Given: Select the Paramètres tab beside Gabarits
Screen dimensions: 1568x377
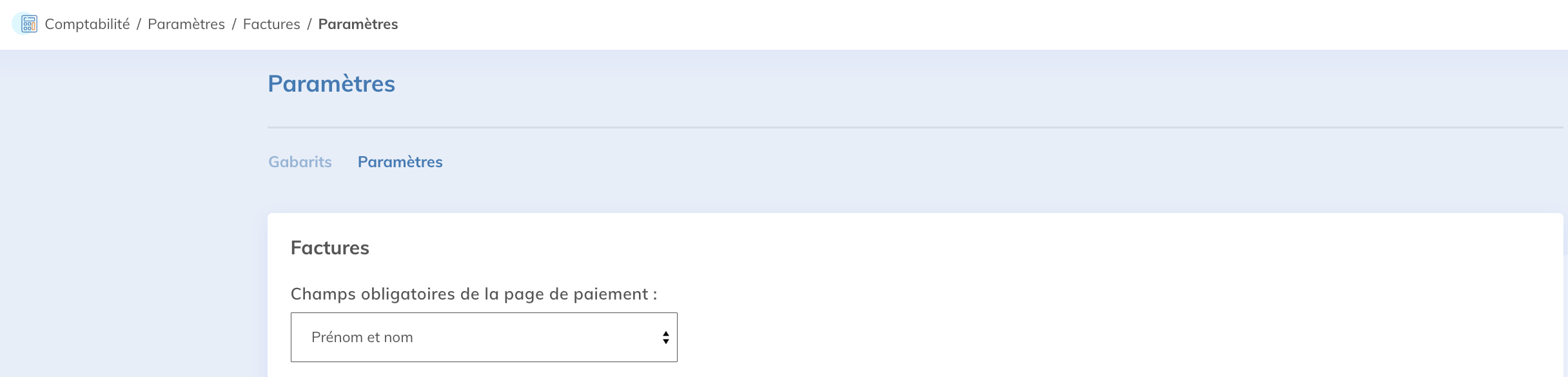Looking at the screenshot, I should tap(400, 162).
